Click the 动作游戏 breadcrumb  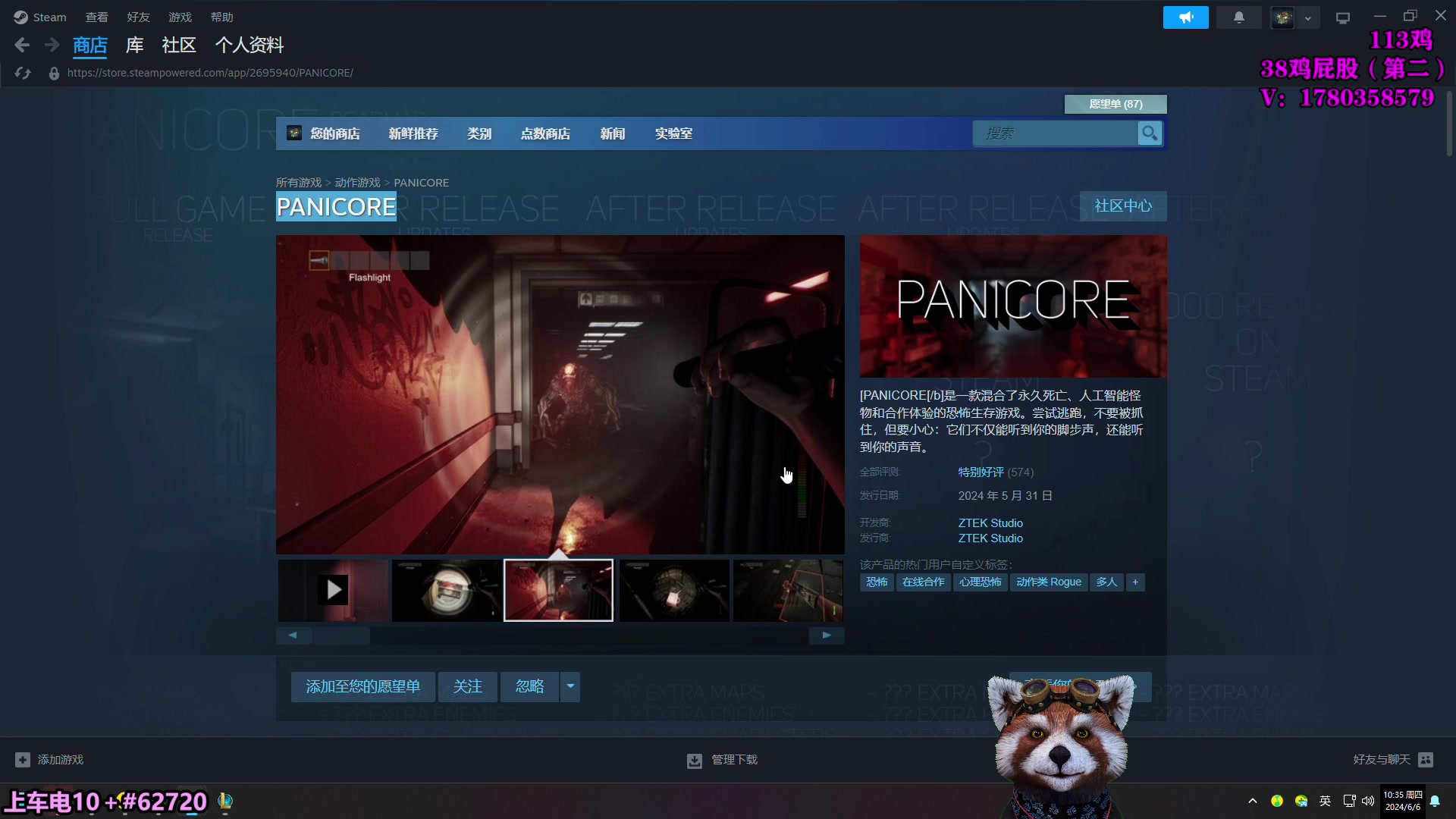357,183
